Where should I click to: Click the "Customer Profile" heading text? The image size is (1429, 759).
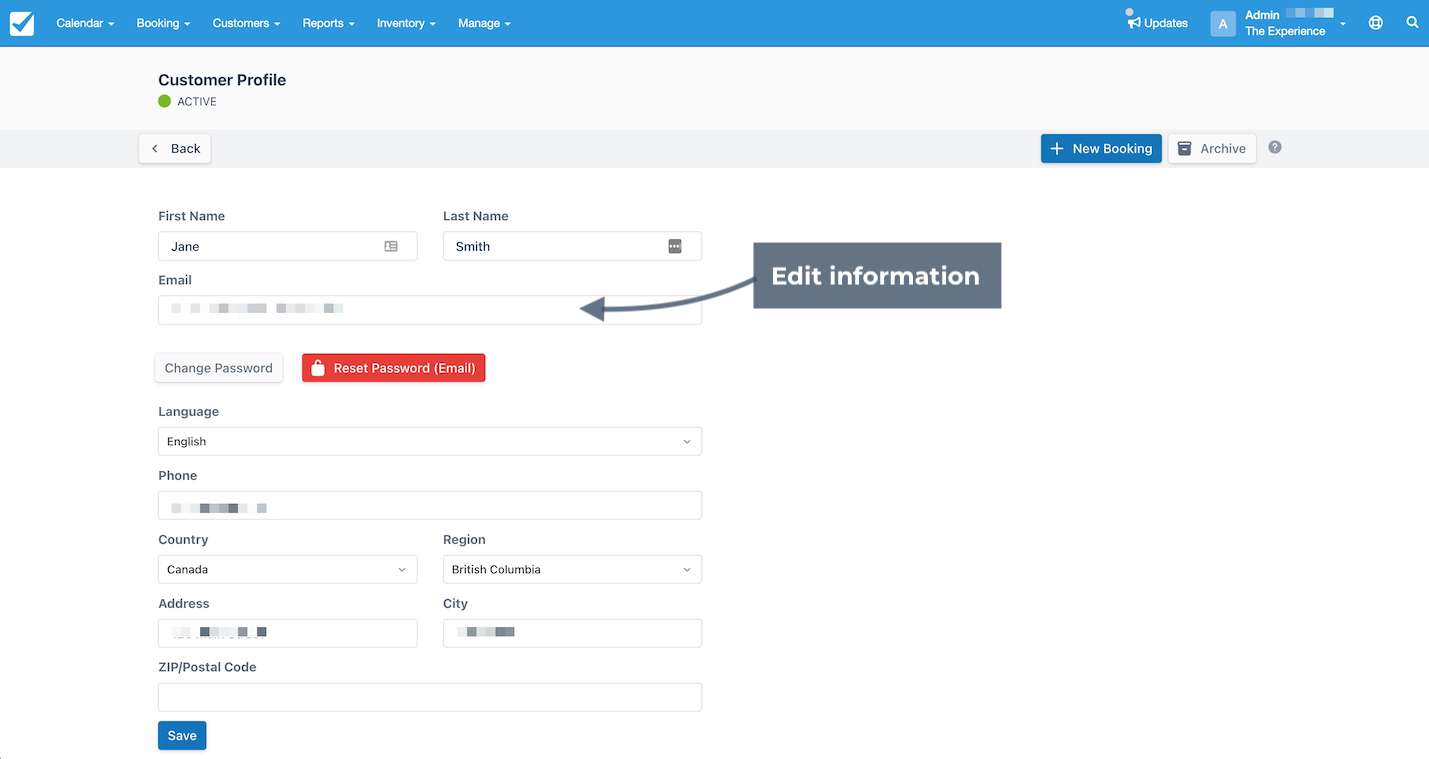pos(222,80)
